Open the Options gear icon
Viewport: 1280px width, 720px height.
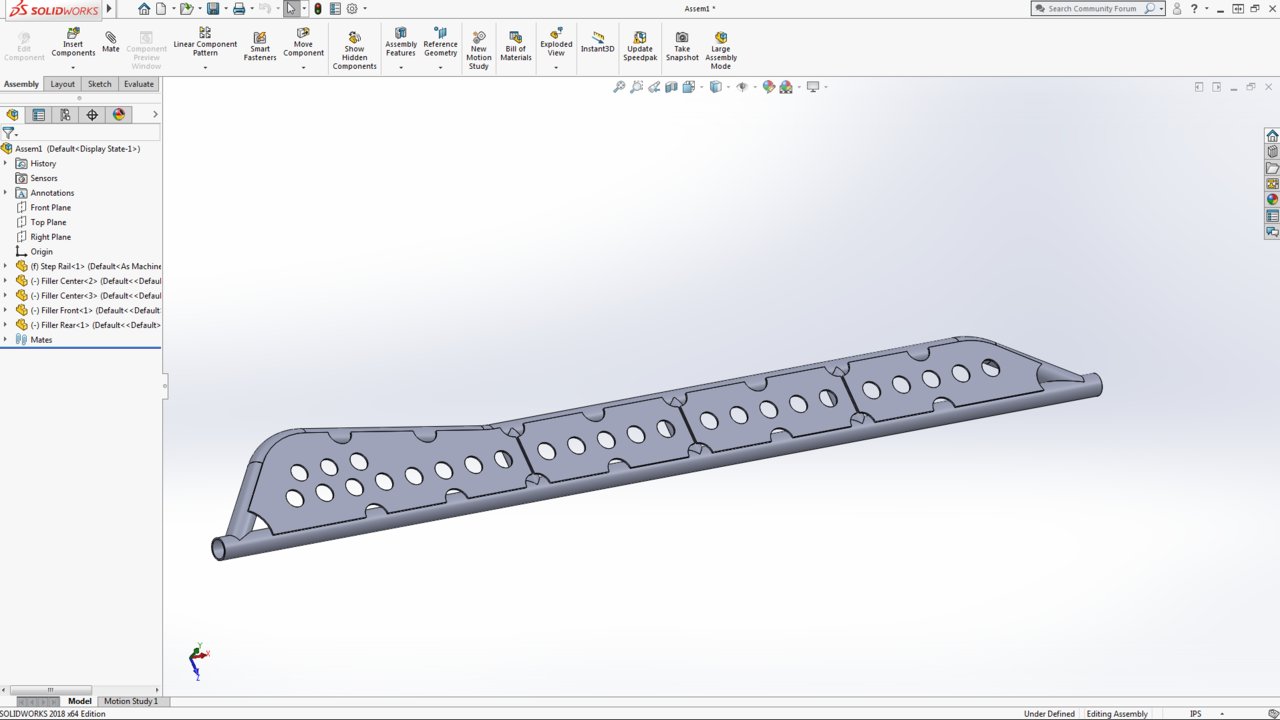pyautogui.click(x=352, y=8)
